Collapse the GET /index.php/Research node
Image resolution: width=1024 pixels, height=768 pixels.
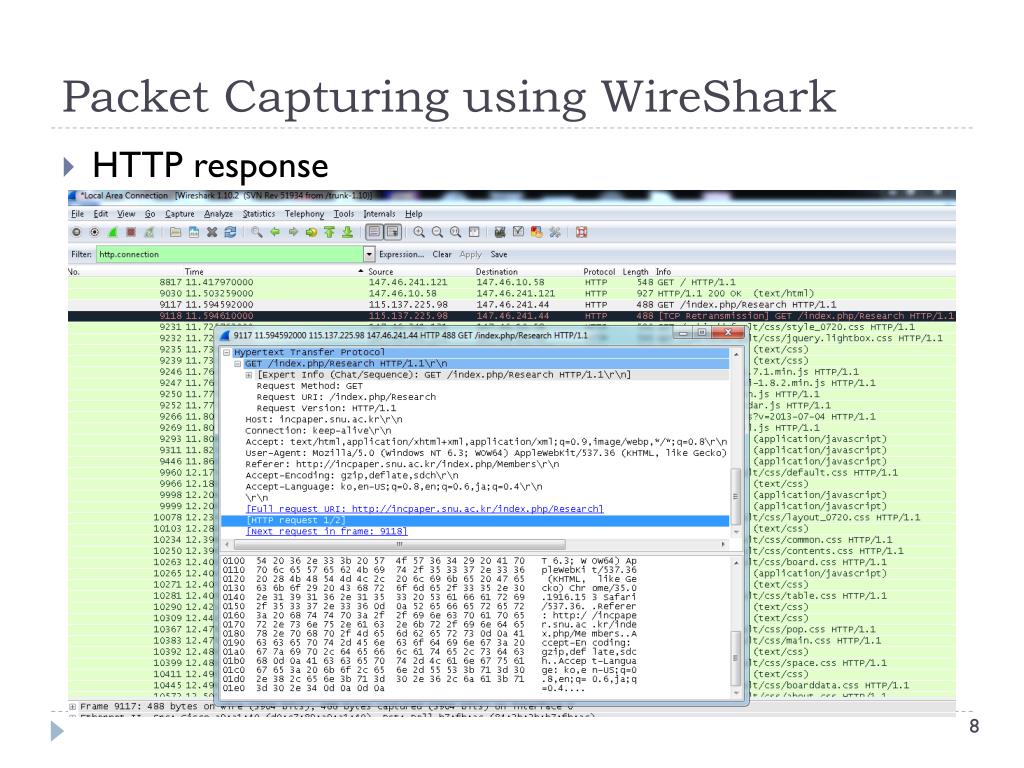pyautogui.click(x=238, y=363)
